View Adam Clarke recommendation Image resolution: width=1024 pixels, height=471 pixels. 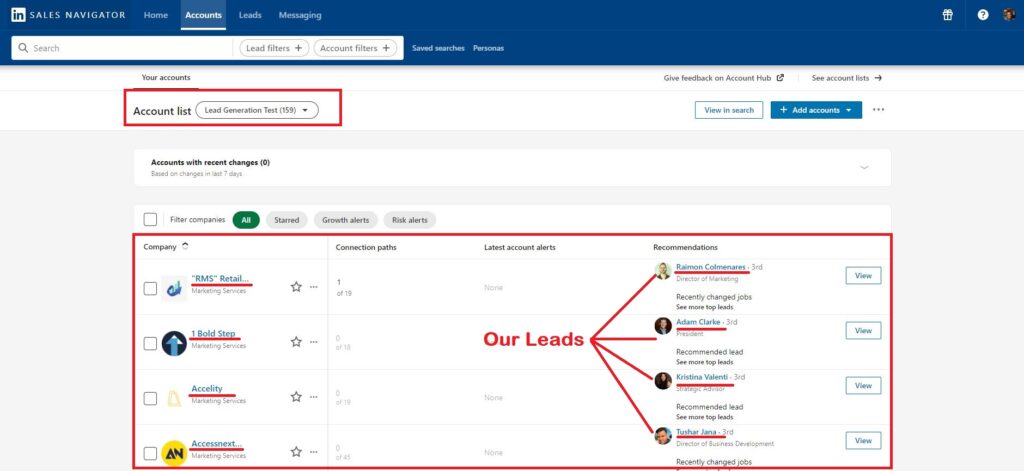(x=863, y=331)
